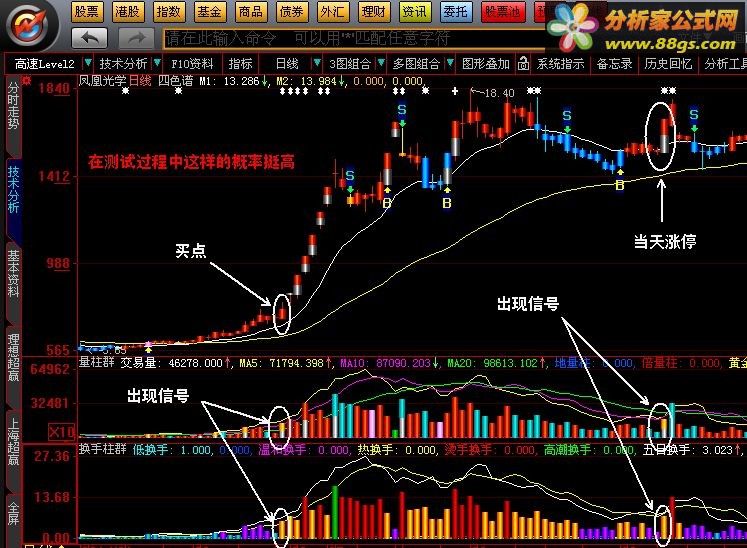
Task: Click the M2: 13.984 value
Action: [311, 81]
